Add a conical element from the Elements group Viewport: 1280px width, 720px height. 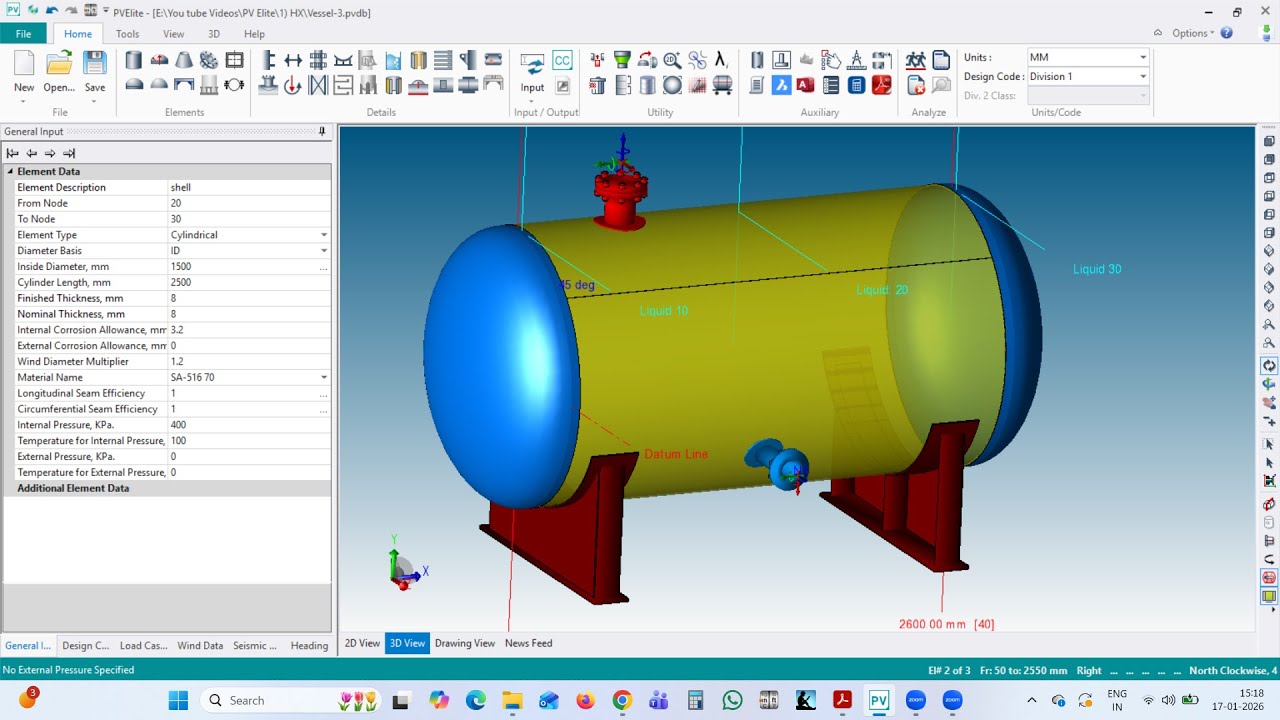click(x=184, y=61)
